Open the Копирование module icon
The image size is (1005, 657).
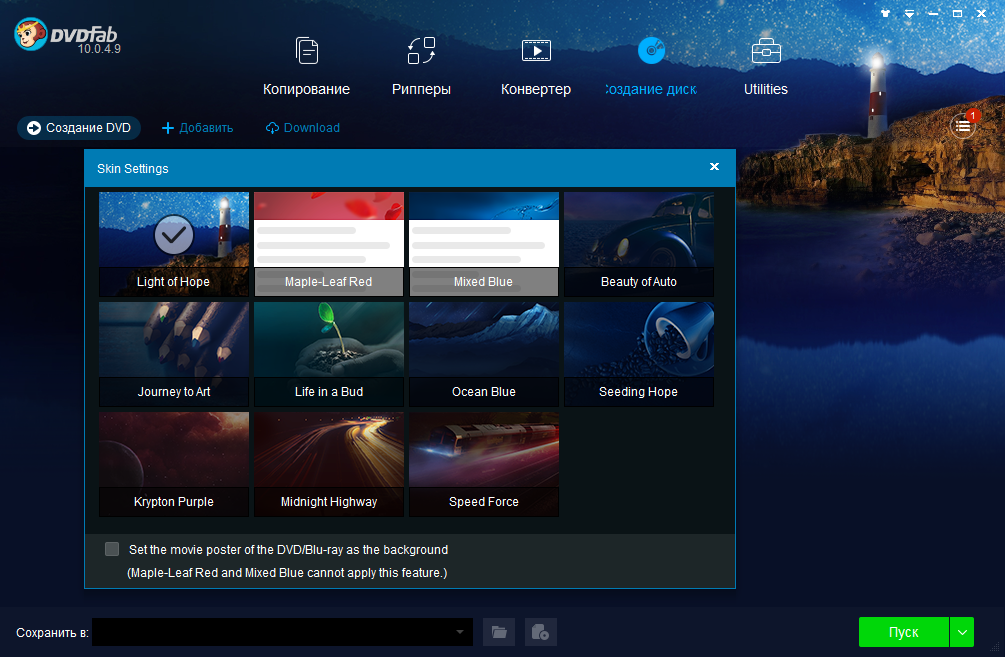point(306,51)
